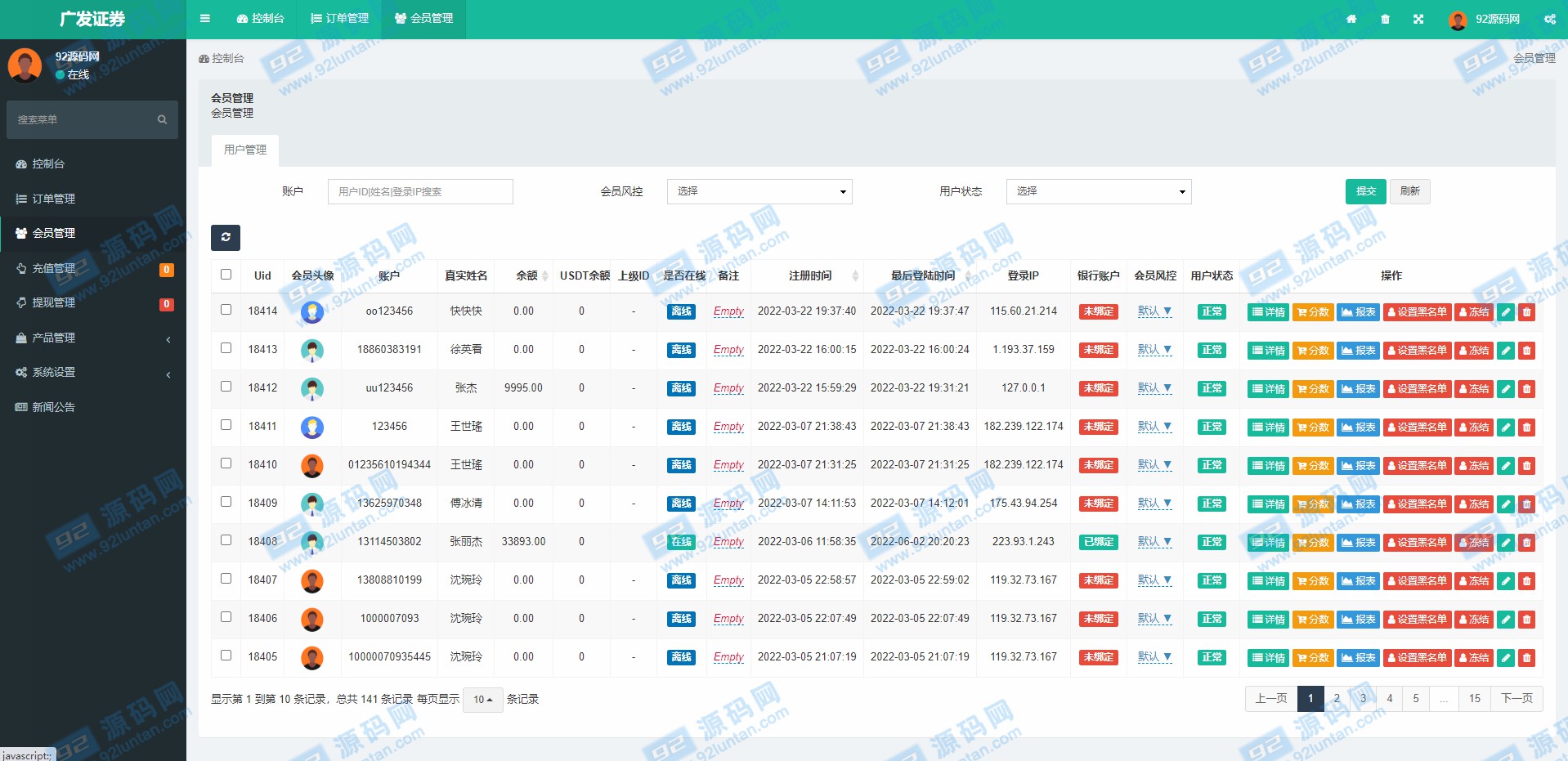Expand the page size selector showing 10
The image size is (1568, 761).
tap(482, 700)
